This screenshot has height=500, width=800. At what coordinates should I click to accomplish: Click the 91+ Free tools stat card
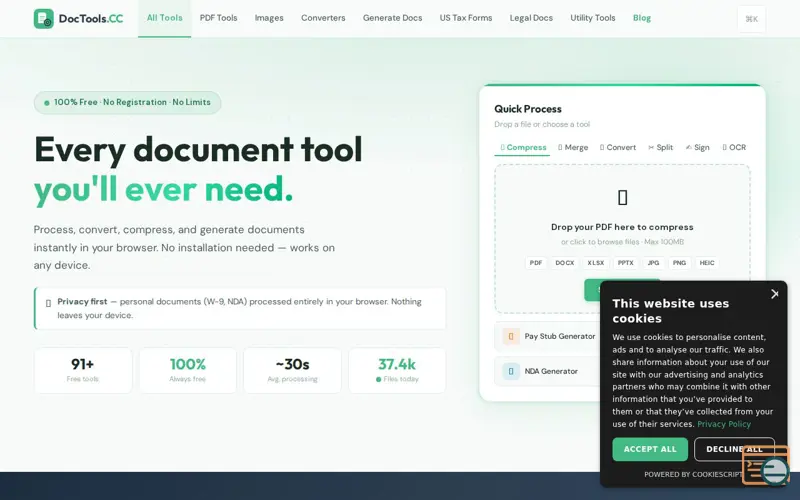pyautogui.click(x=83, y=370)
